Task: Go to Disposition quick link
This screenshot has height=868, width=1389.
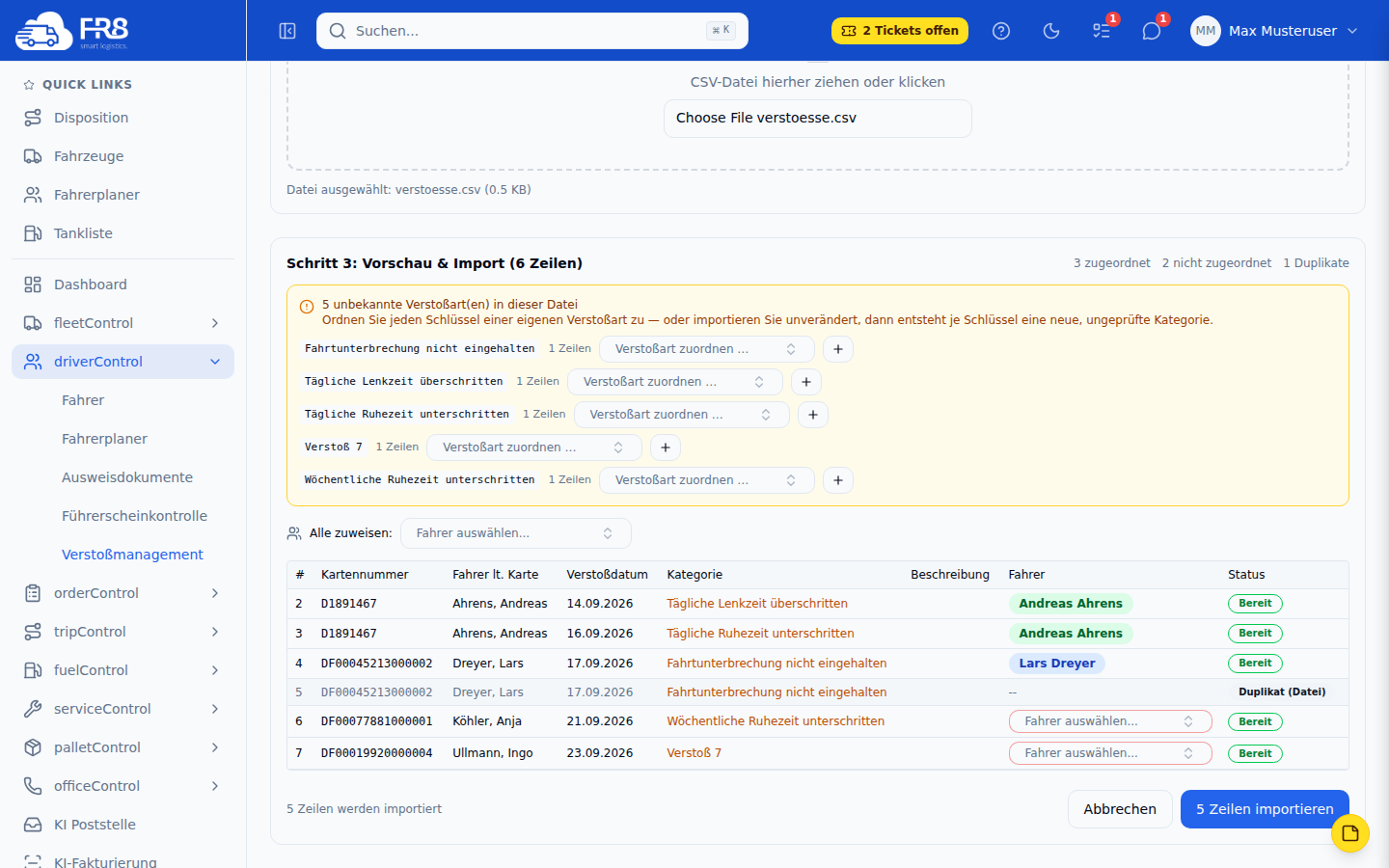Action: 91,118
